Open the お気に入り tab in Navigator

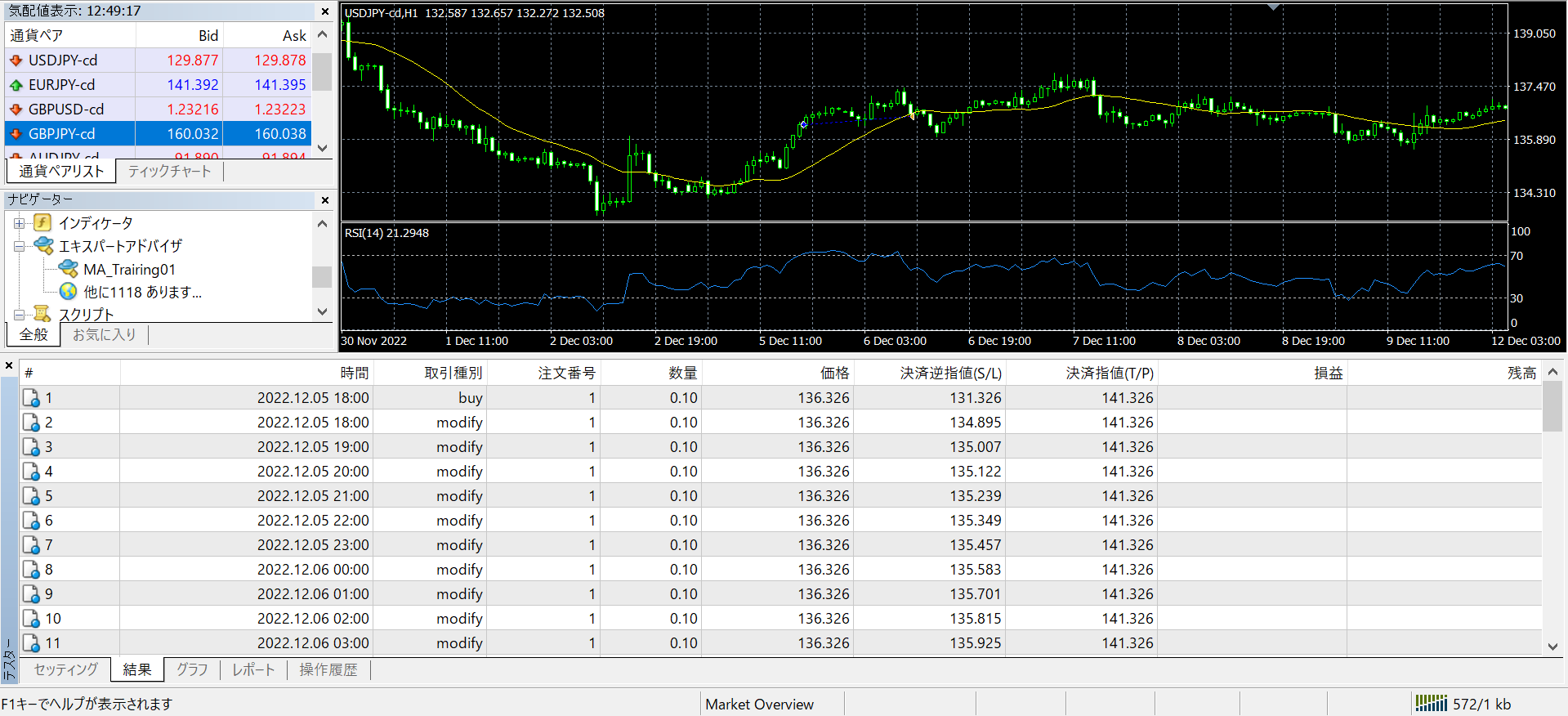(x=104, y=334)
